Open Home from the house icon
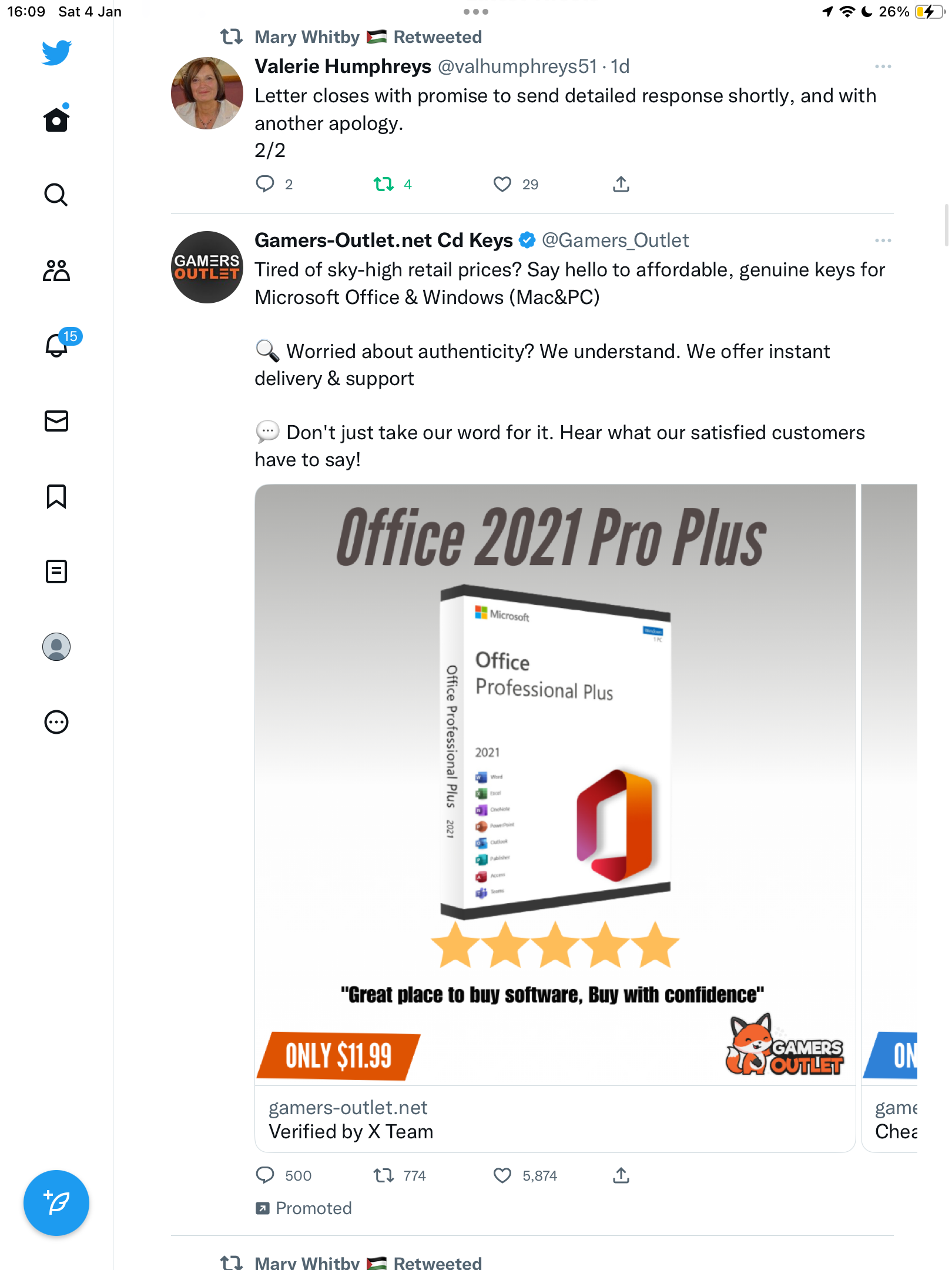The height and width of the screenshot is (1270, 952). point(56,119)
